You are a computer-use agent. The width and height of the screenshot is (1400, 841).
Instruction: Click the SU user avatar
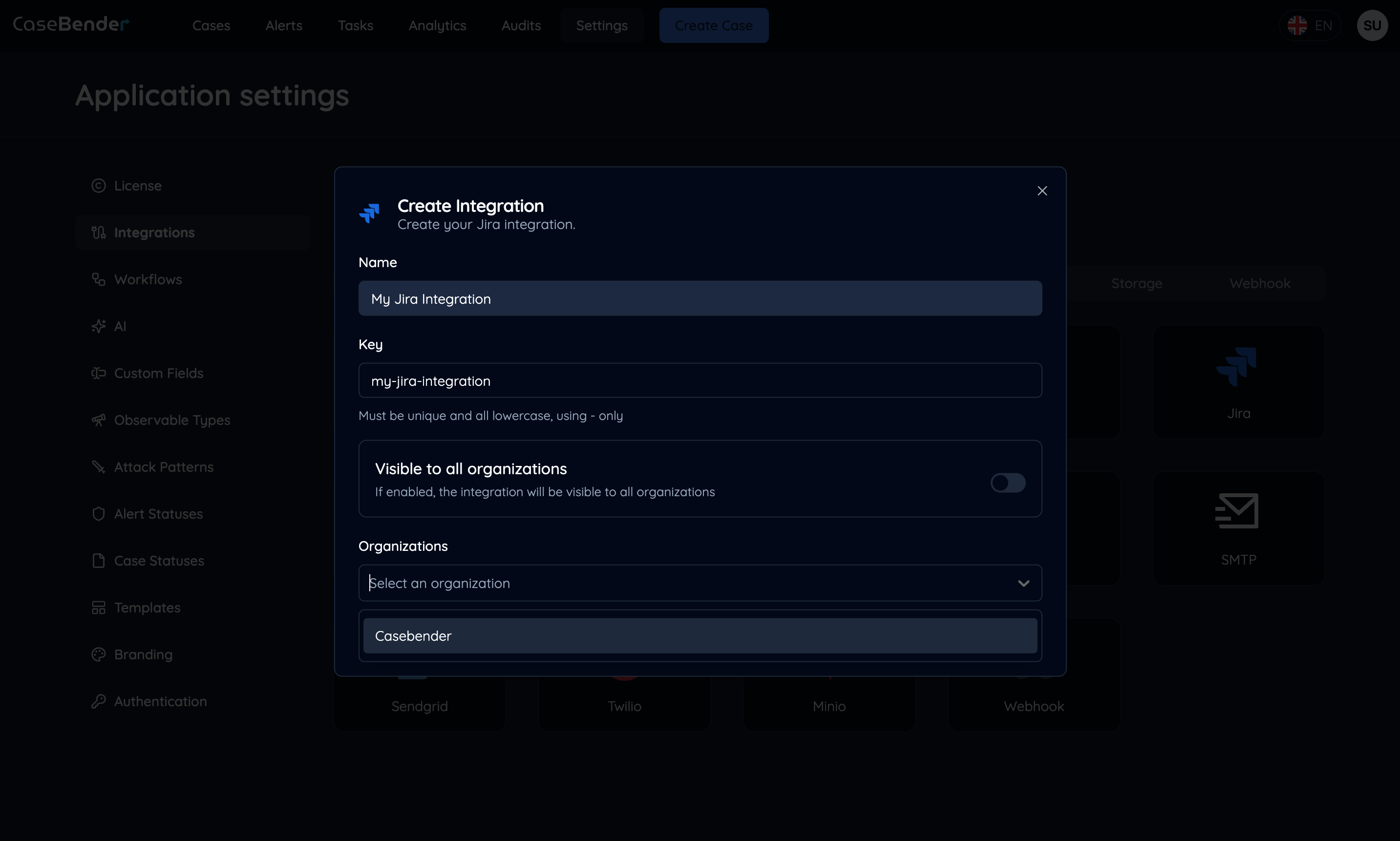(1373, 25)
